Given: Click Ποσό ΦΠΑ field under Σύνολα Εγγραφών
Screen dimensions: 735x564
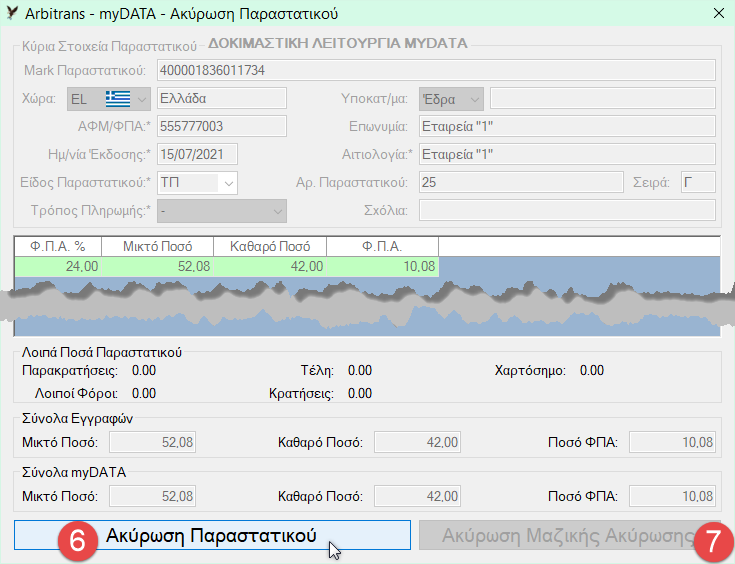Looking at the screenshot, I should point(672,442).
